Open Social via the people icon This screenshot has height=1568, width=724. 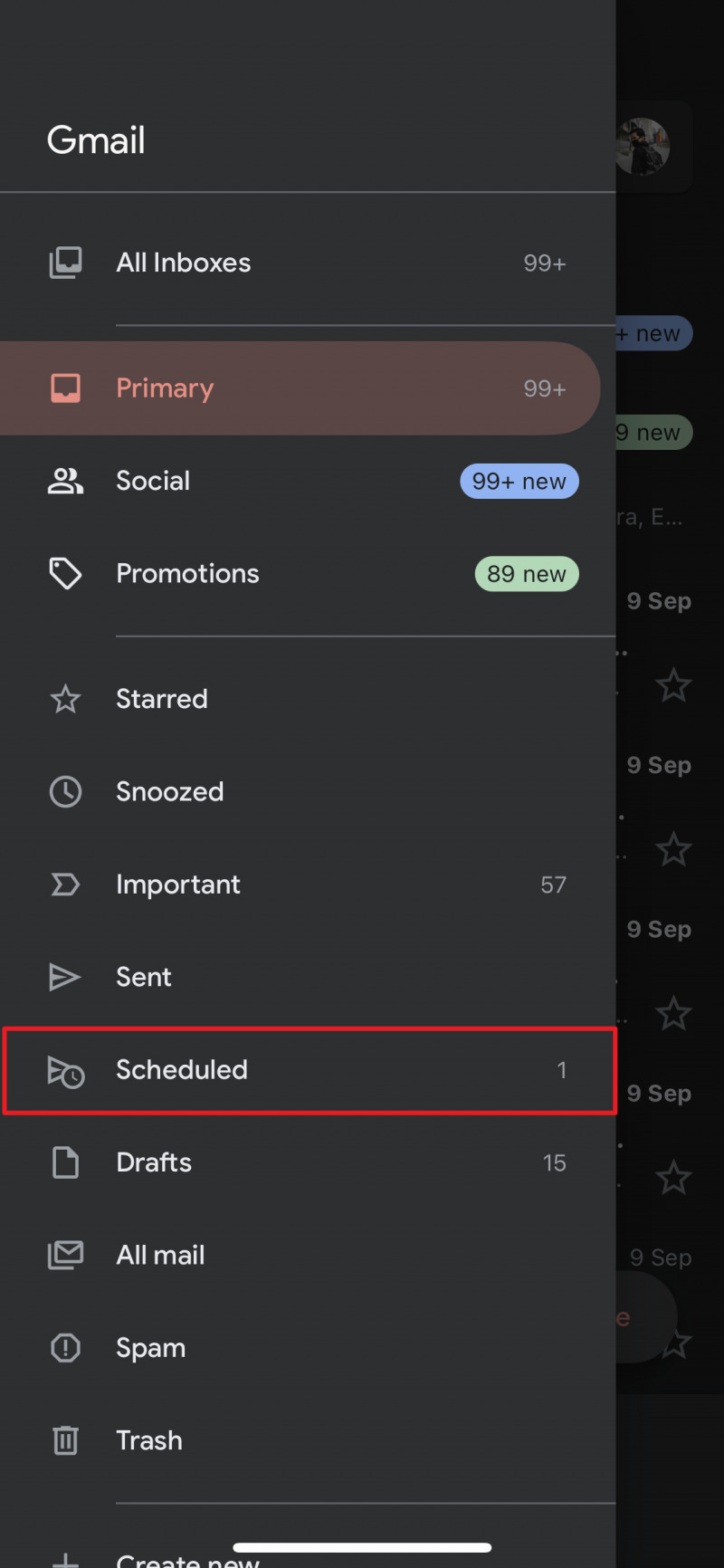tap(65, 481)
